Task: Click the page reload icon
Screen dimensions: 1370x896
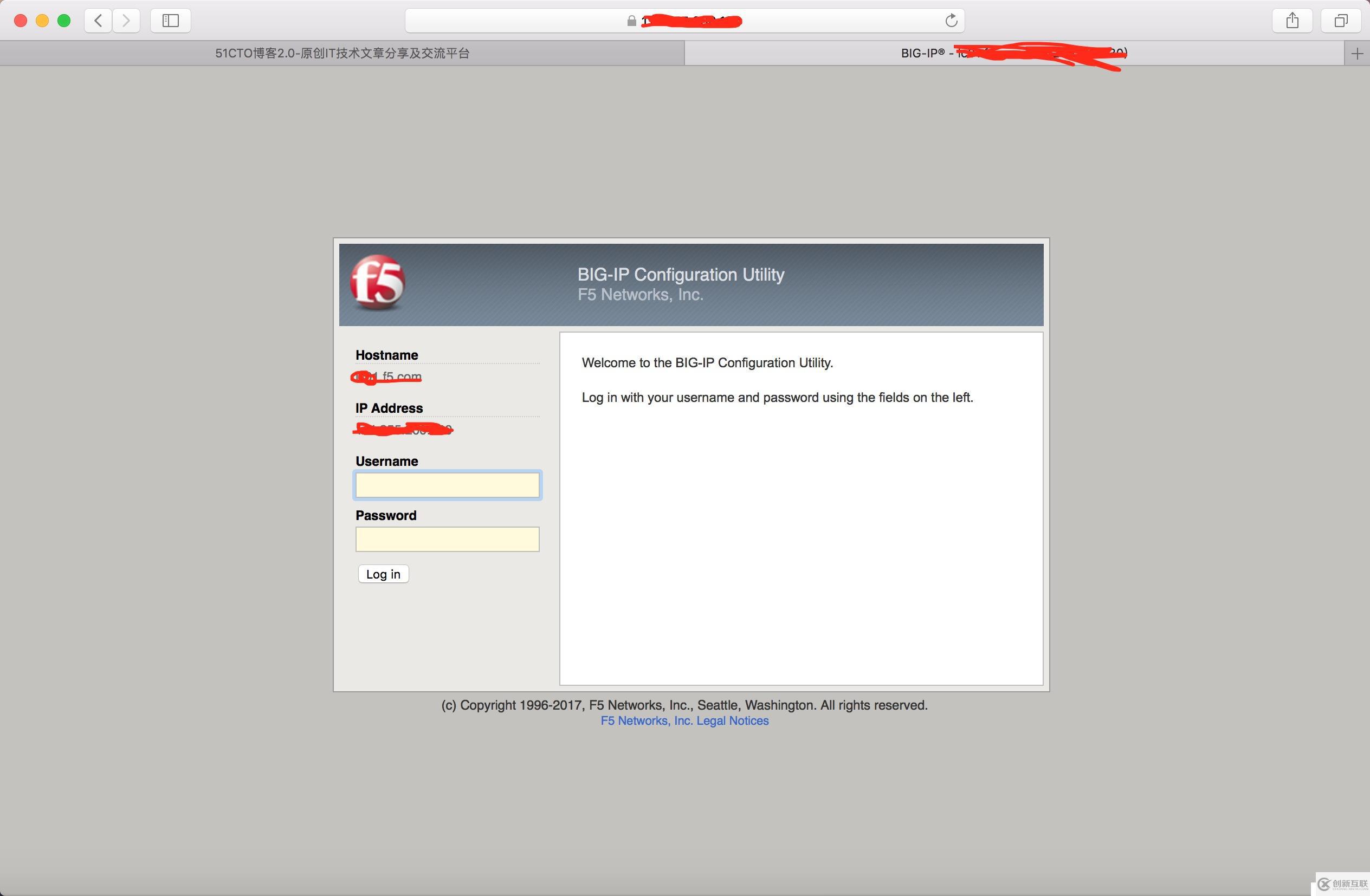Action: click(x=951, y=20)
